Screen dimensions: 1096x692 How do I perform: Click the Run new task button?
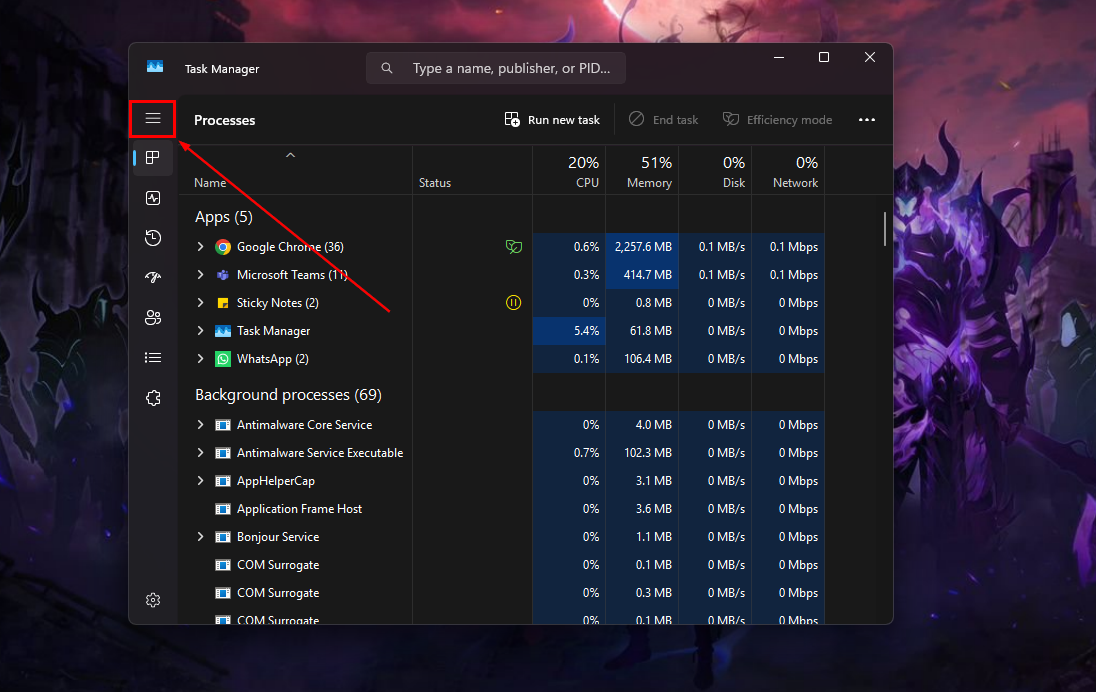[x=552, y=119]
